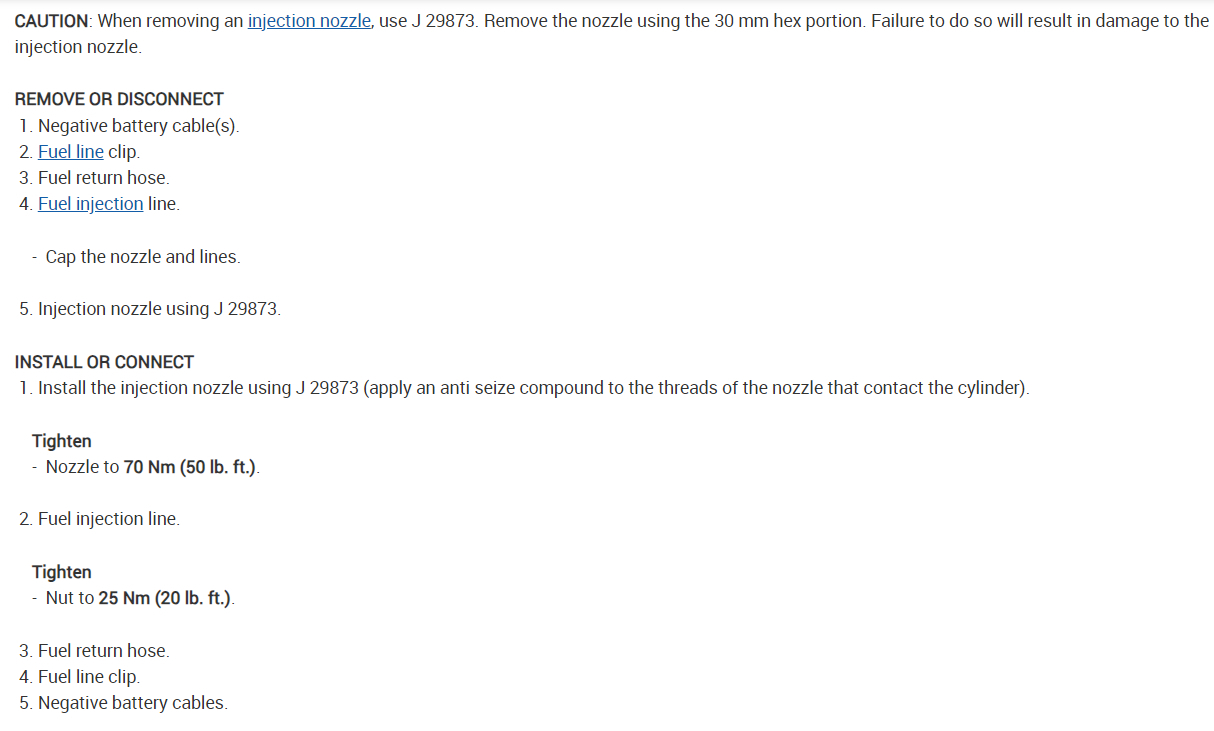This screenshot has width=1214, height=731.
Task: Select install step "Fuel line clip"
Action: [88, 677]
